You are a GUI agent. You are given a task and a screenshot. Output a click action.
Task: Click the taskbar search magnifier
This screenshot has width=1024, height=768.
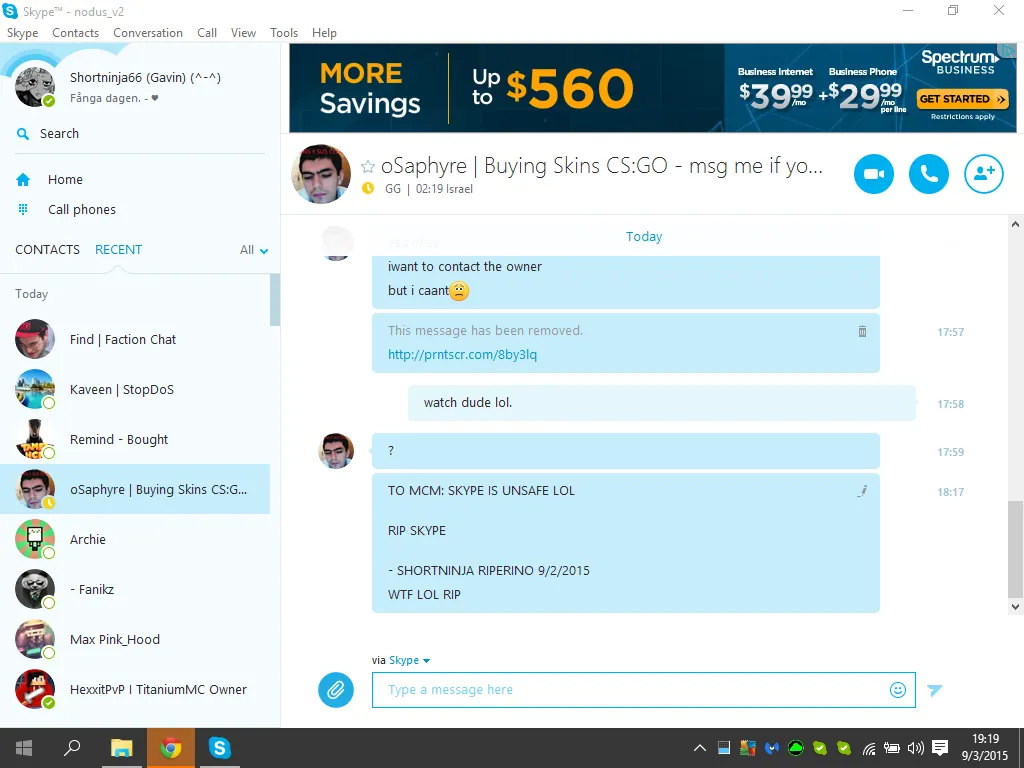72,748
